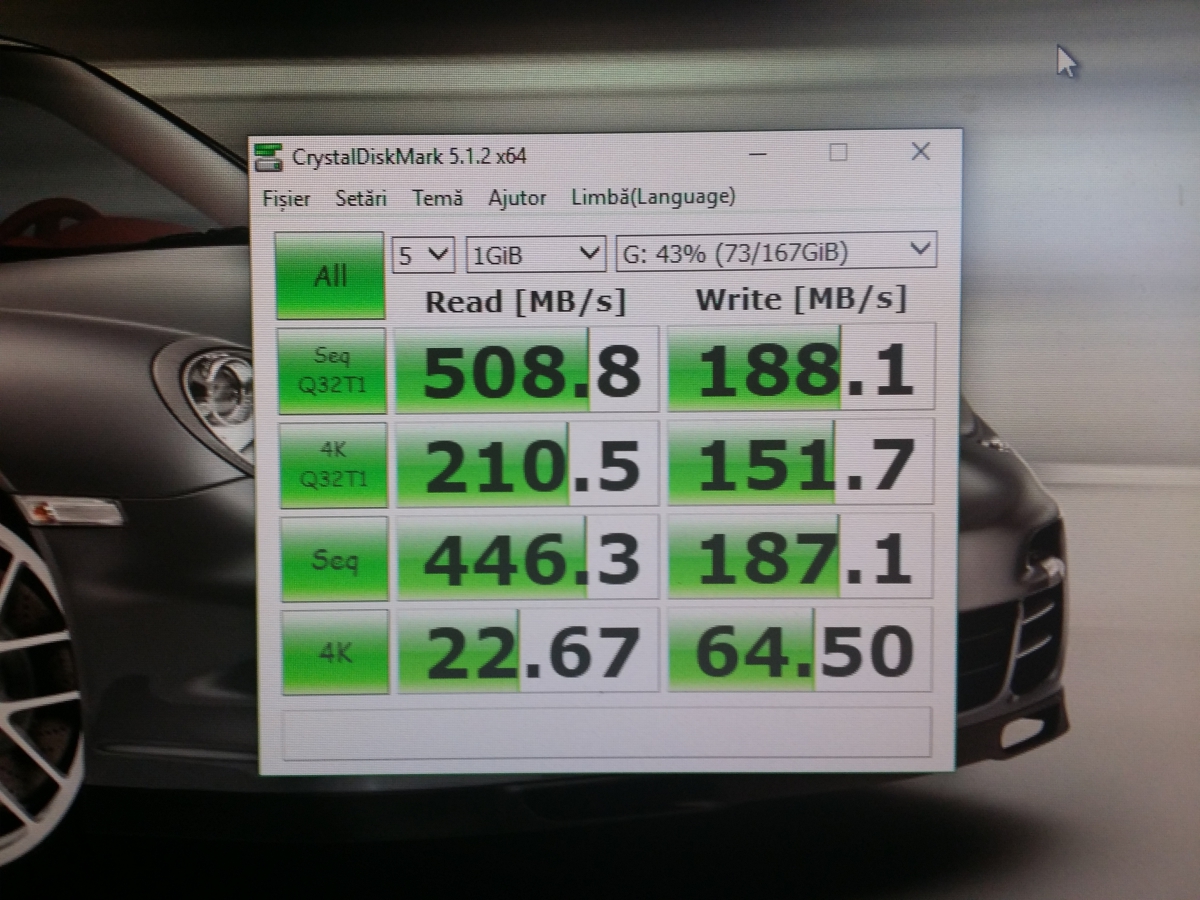The width and height of the screenshot is (1200, 900).
Task: Open the Ajutor menu
Action: (x=517, y=198)
